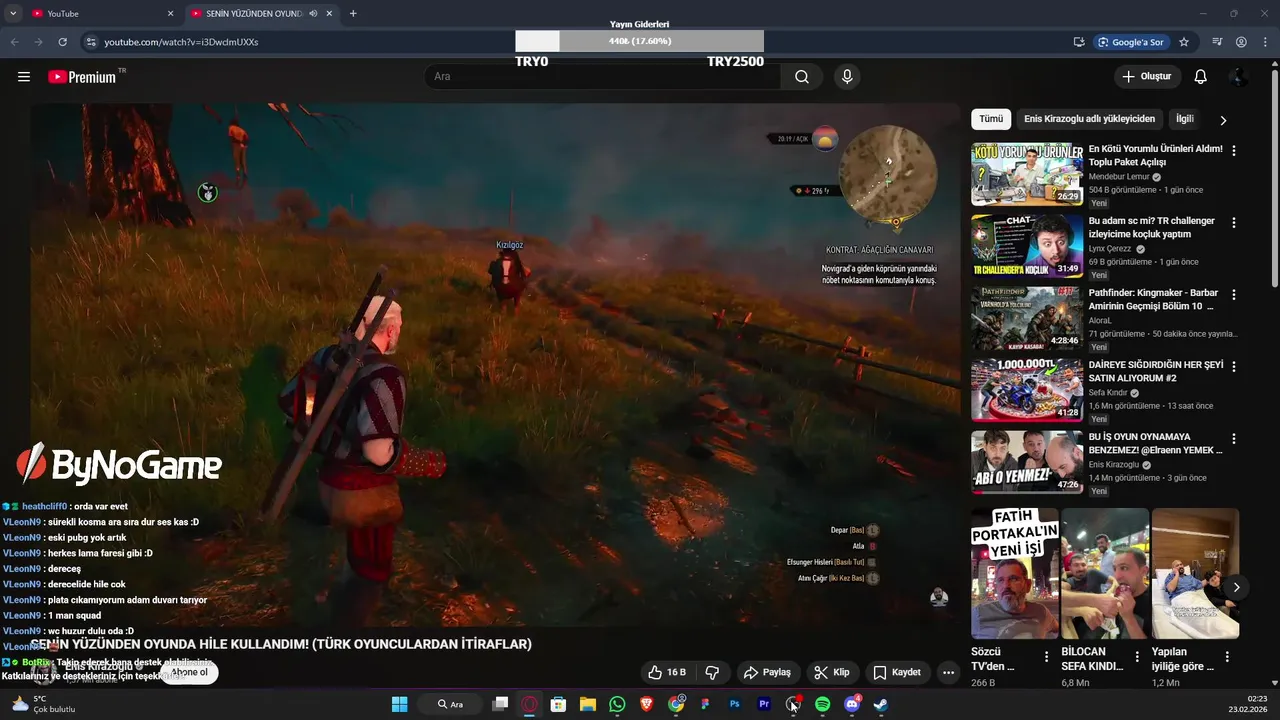Open options menu for BİLOCAN SEFA KINDI short
1280x720 pixels.
pos(1137,657)
